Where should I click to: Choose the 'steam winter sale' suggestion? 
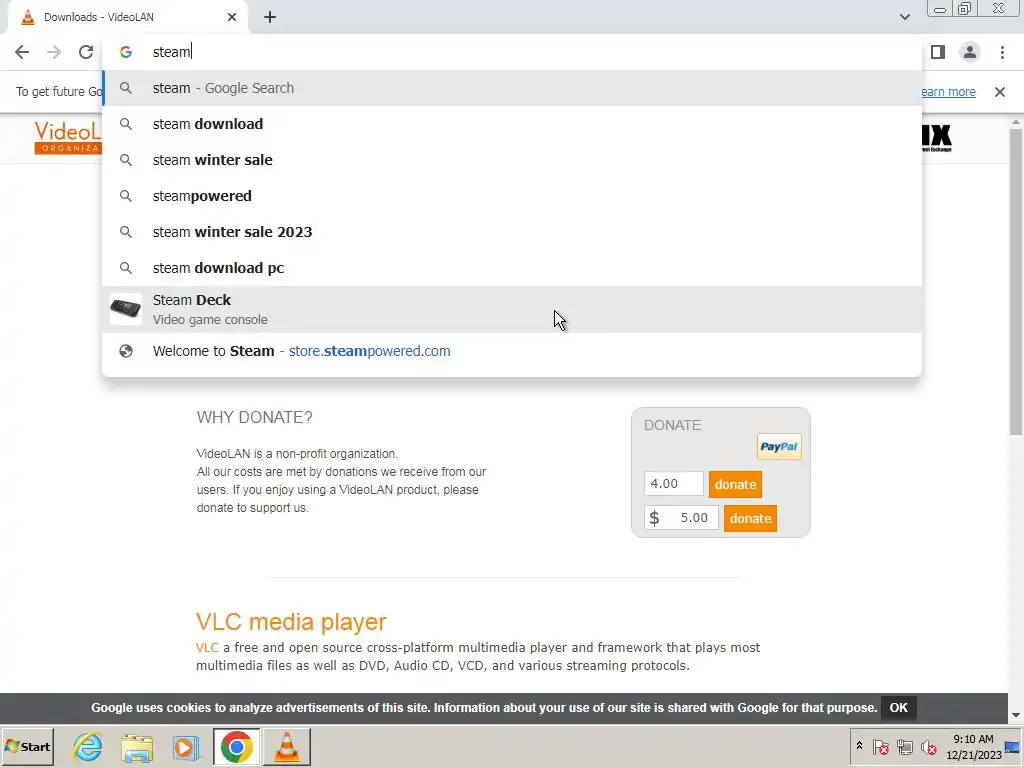pyautogui.click(x=512, y=160)
